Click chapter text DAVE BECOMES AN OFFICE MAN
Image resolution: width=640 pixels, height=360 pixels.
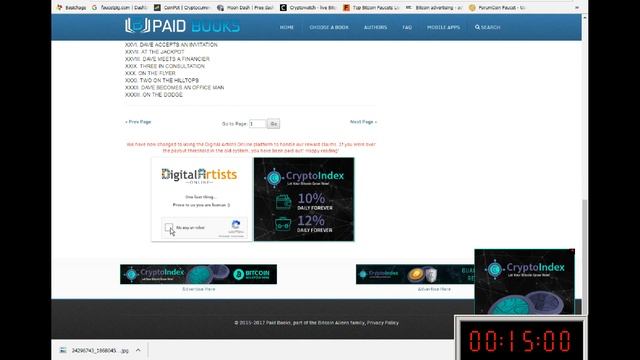(182, 87)
